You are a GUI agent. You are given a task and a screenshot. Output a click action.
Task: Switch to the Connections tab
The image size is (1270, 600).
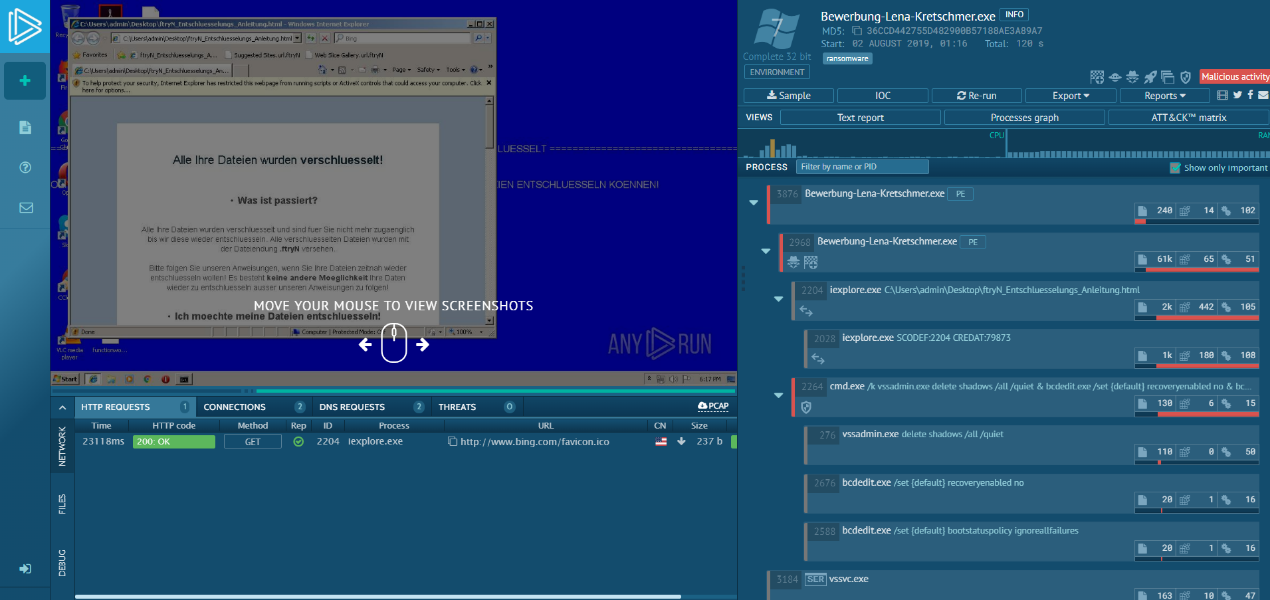254,407
